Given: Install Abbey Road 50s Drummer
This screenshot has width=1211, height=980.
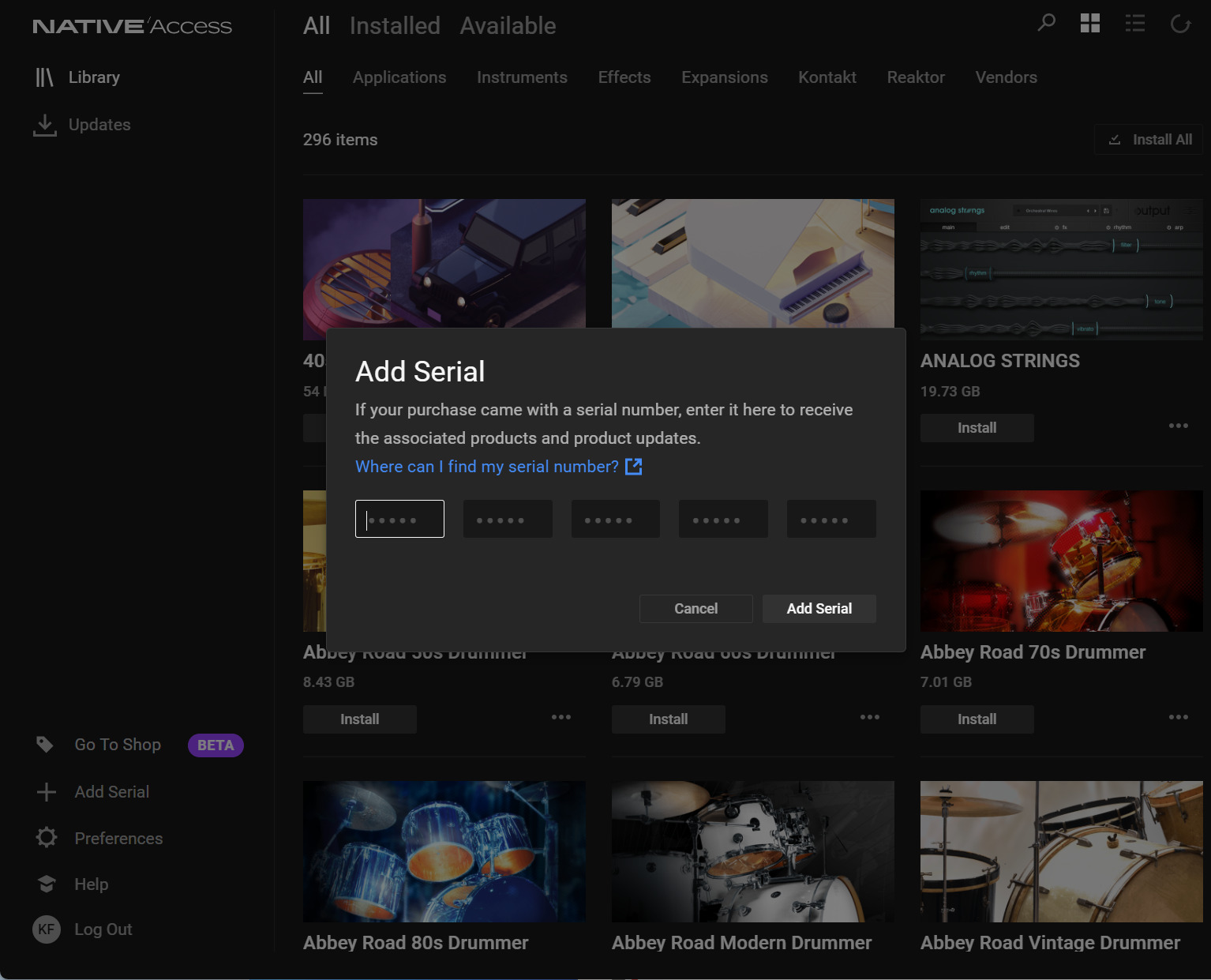Looking at the screenshot, I should (360, 719).
